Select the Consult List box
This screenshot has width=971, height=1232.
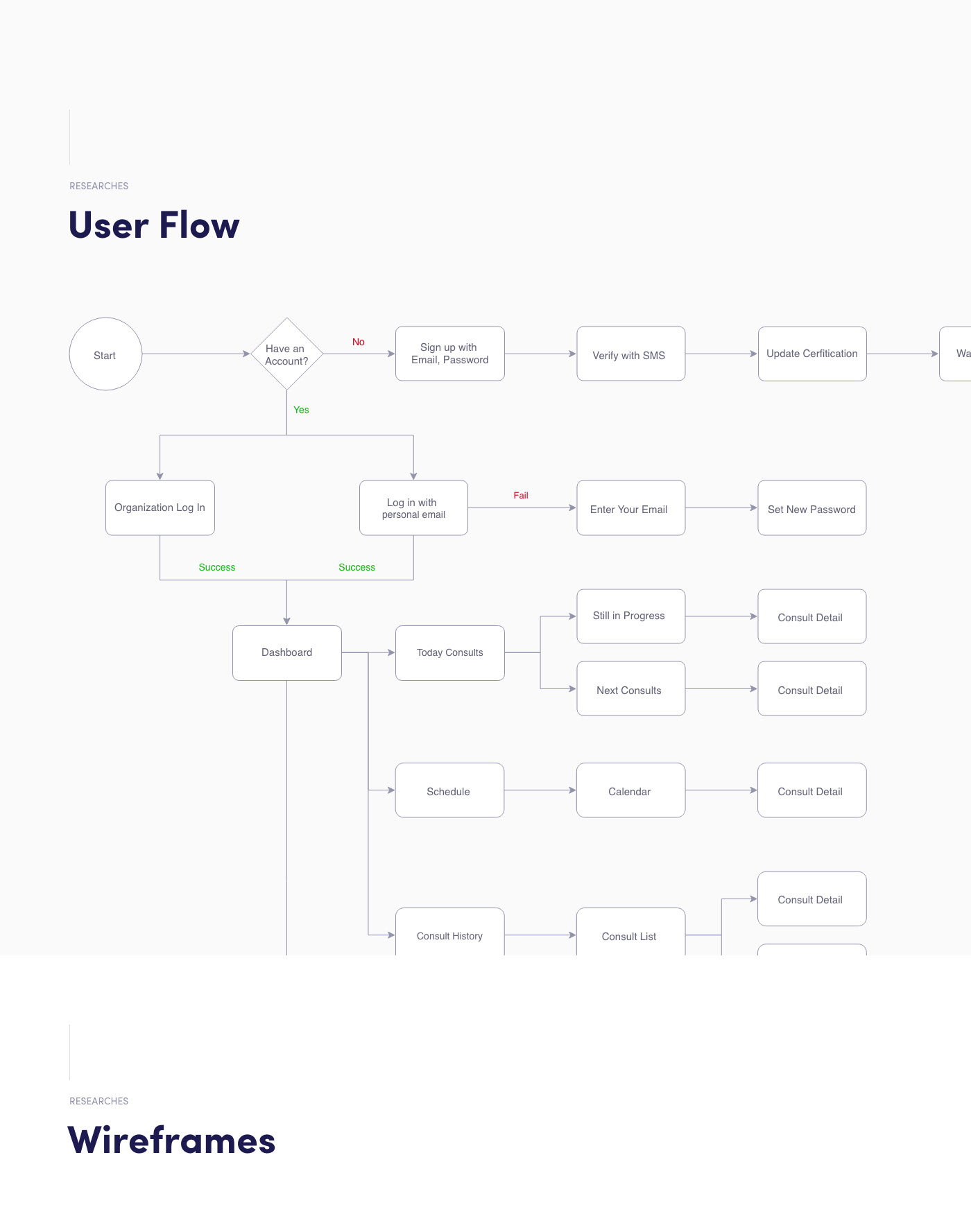(630, 934)
